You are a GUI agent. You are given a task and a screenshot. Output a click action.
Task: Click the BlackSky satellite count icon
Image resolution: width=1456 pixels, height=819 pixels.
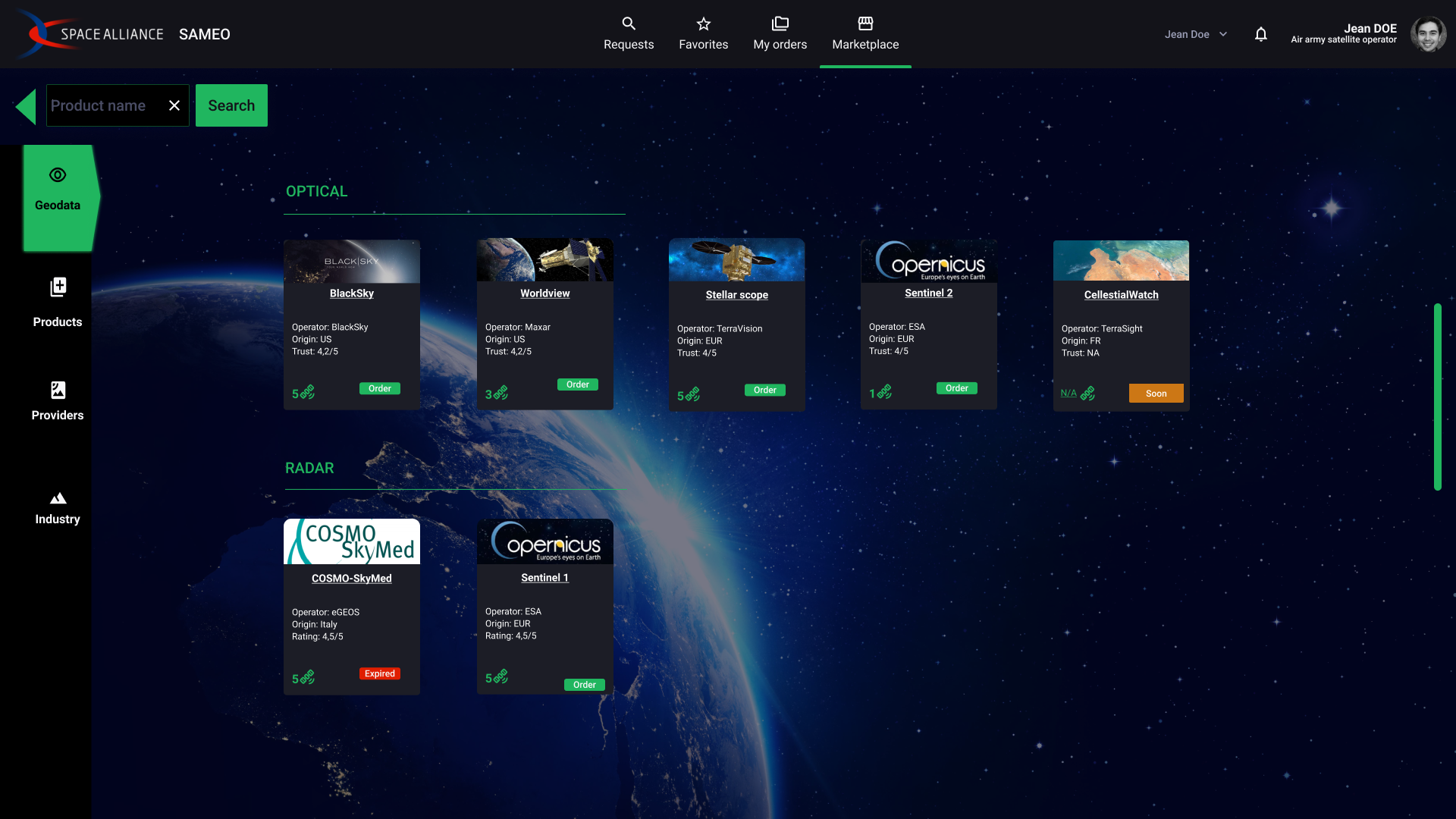tap(307, 392)
